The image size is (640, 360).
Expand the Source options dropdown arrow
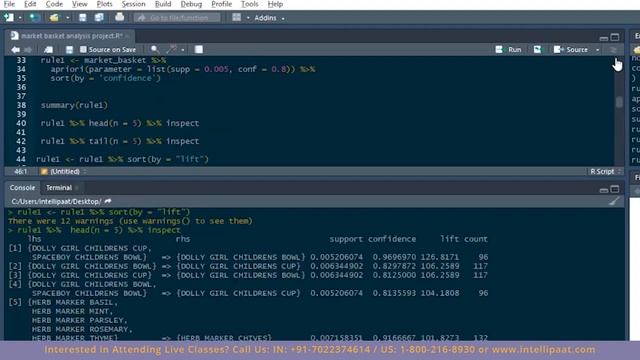point(598,50)
